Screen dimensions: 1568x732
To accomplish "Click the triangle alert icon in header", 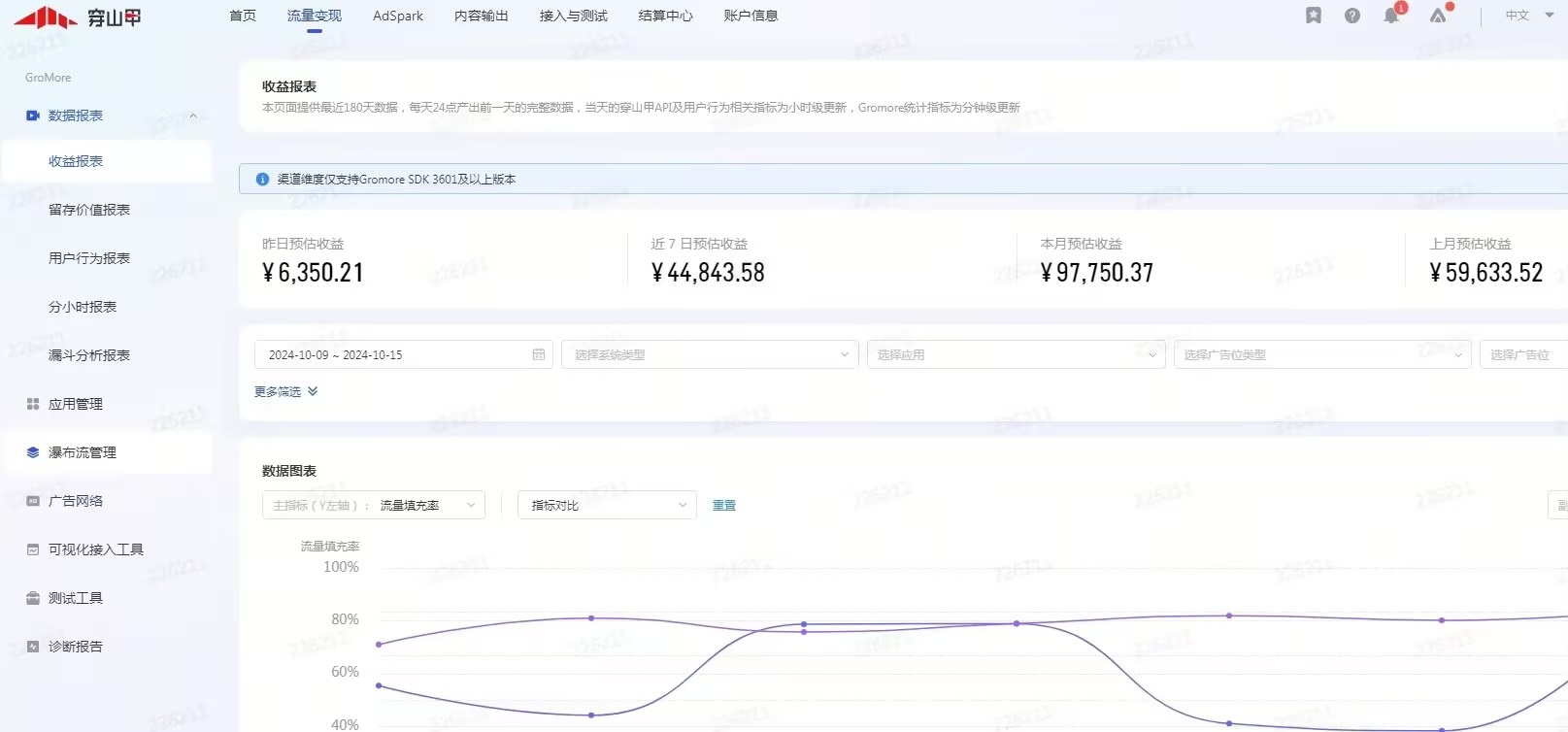I will (x=1438, y=16).
